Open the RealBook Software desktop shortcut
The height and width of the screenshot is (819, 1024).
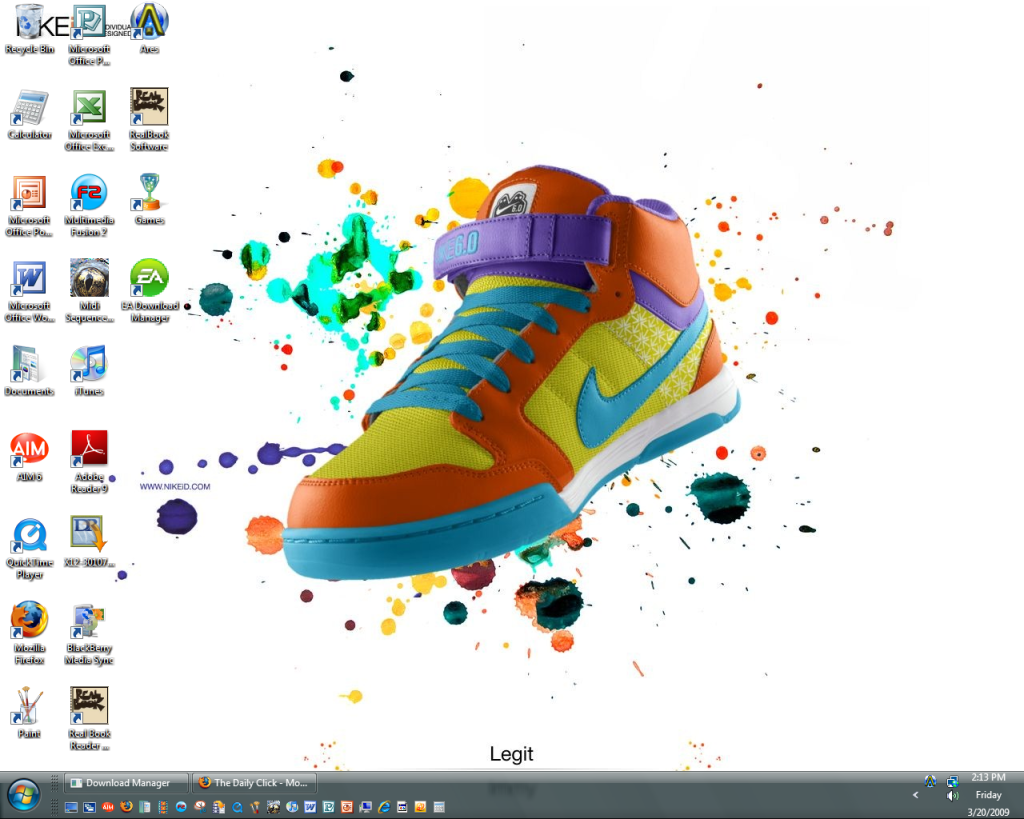[x=150, y=120]
